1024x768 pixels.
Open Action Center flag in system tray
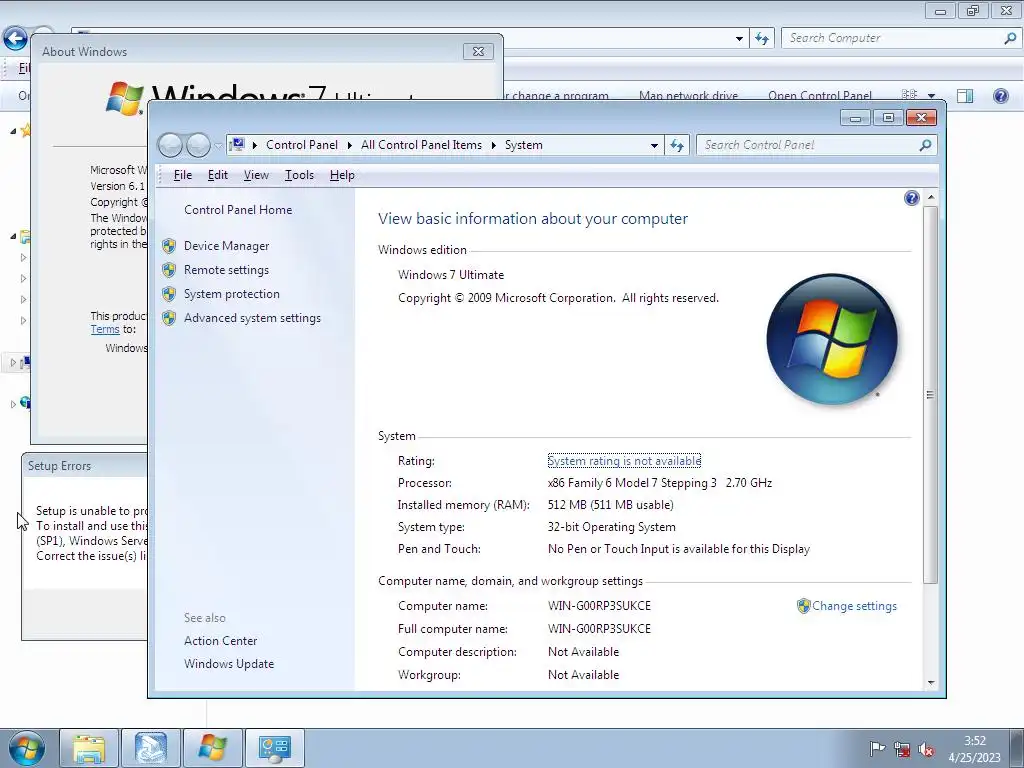pos(877,749)
